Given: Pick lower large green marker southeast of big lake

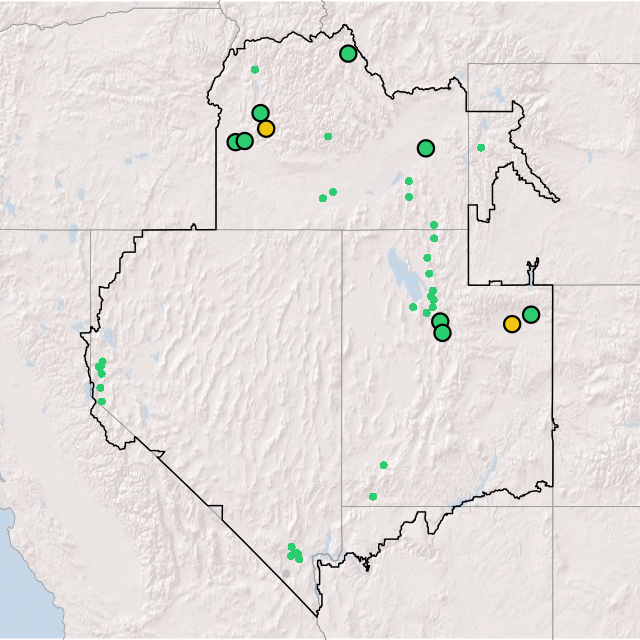Looking at the screenshot, I should (443, 332).
